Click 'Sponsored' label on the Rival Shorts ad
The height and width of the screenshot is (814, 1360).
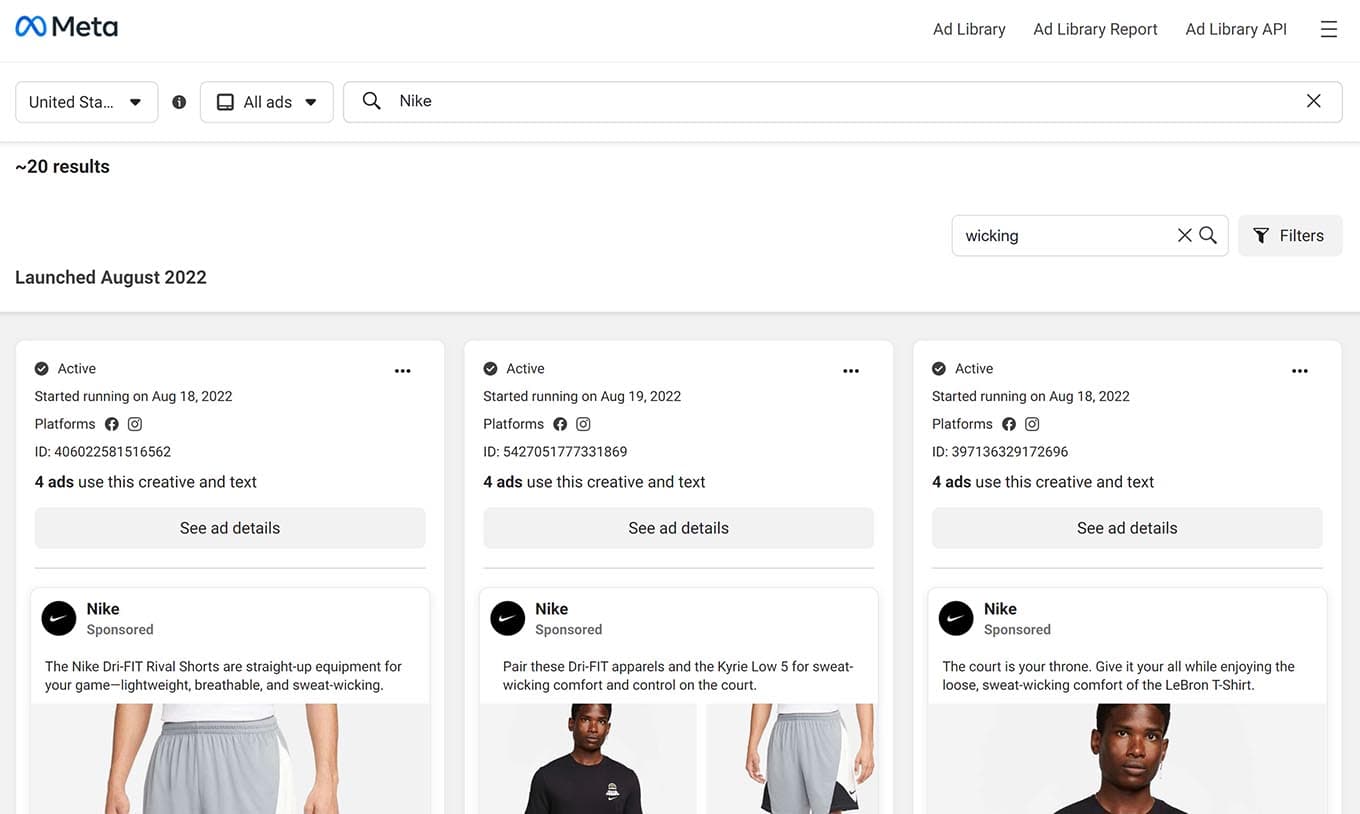click(x=120, y=630)
